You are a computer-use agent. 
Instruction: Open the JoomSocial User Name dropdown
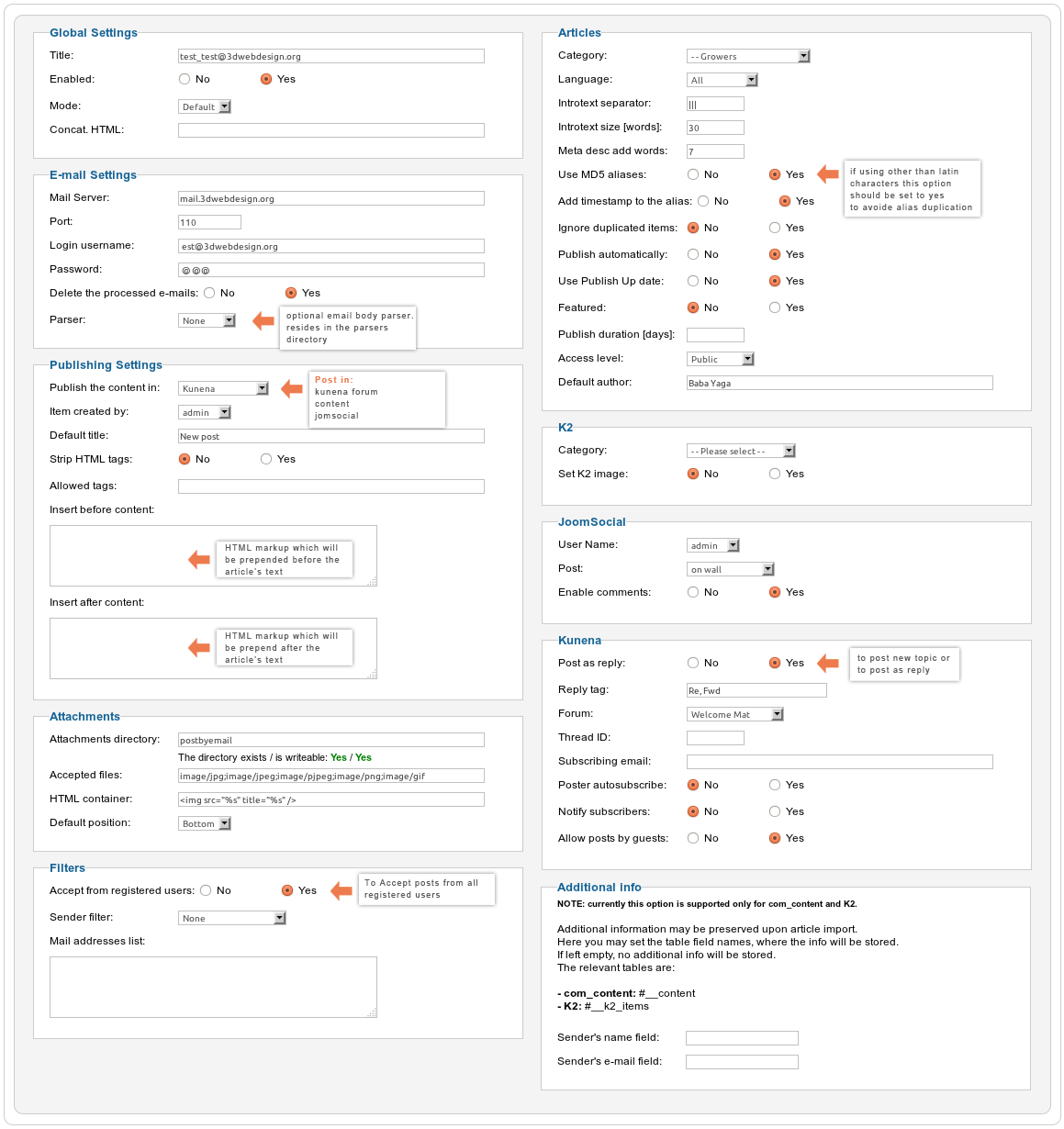pyautogui.click(x=713, y=545)
